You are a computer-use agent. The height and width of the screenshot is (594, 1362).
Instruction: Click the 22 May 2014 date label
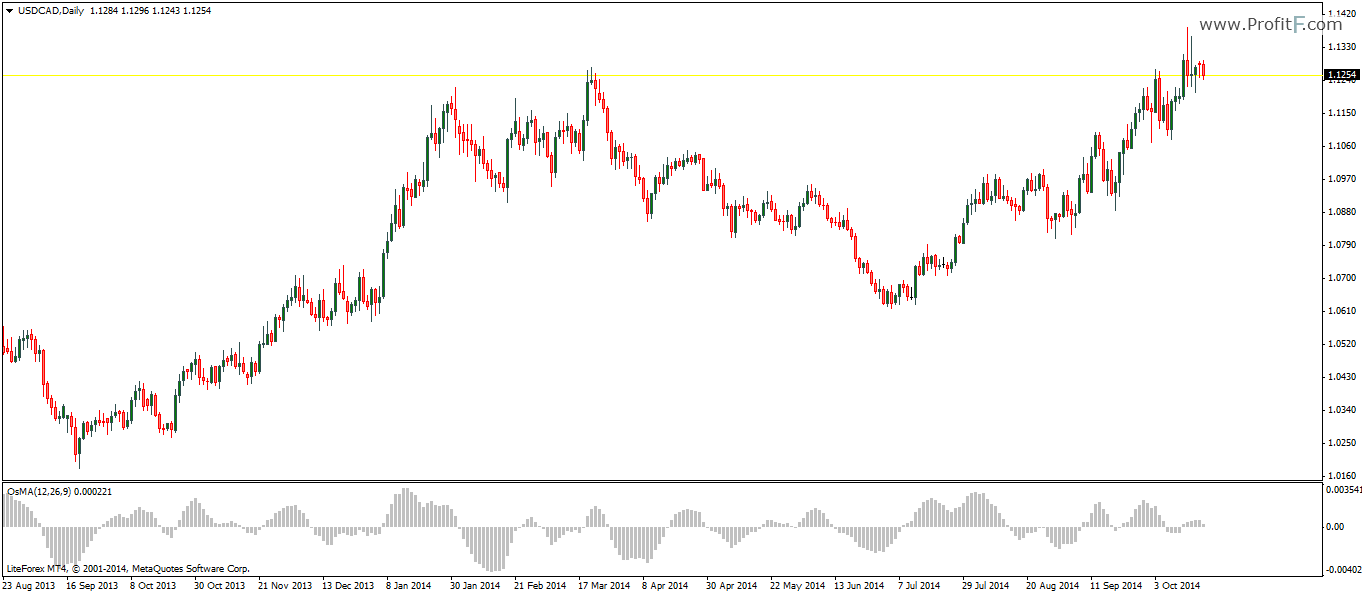coord(797,586)
